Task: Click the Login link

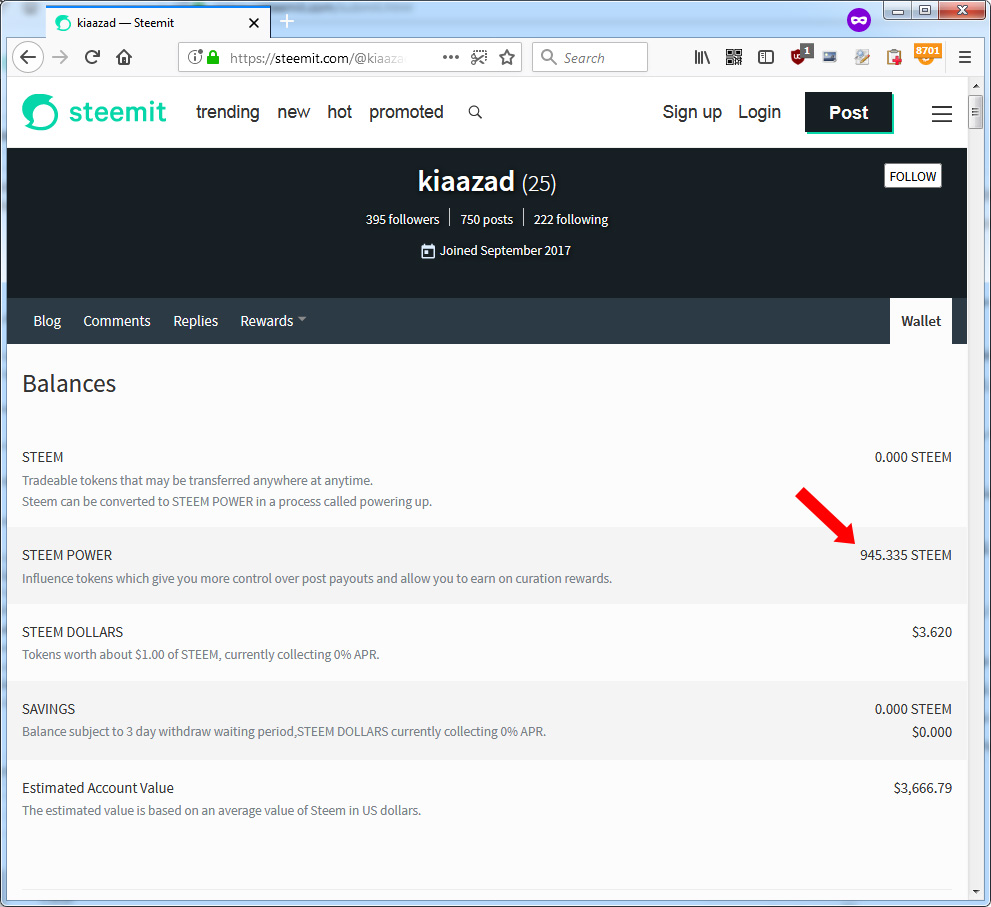Action: click(759, 112)
